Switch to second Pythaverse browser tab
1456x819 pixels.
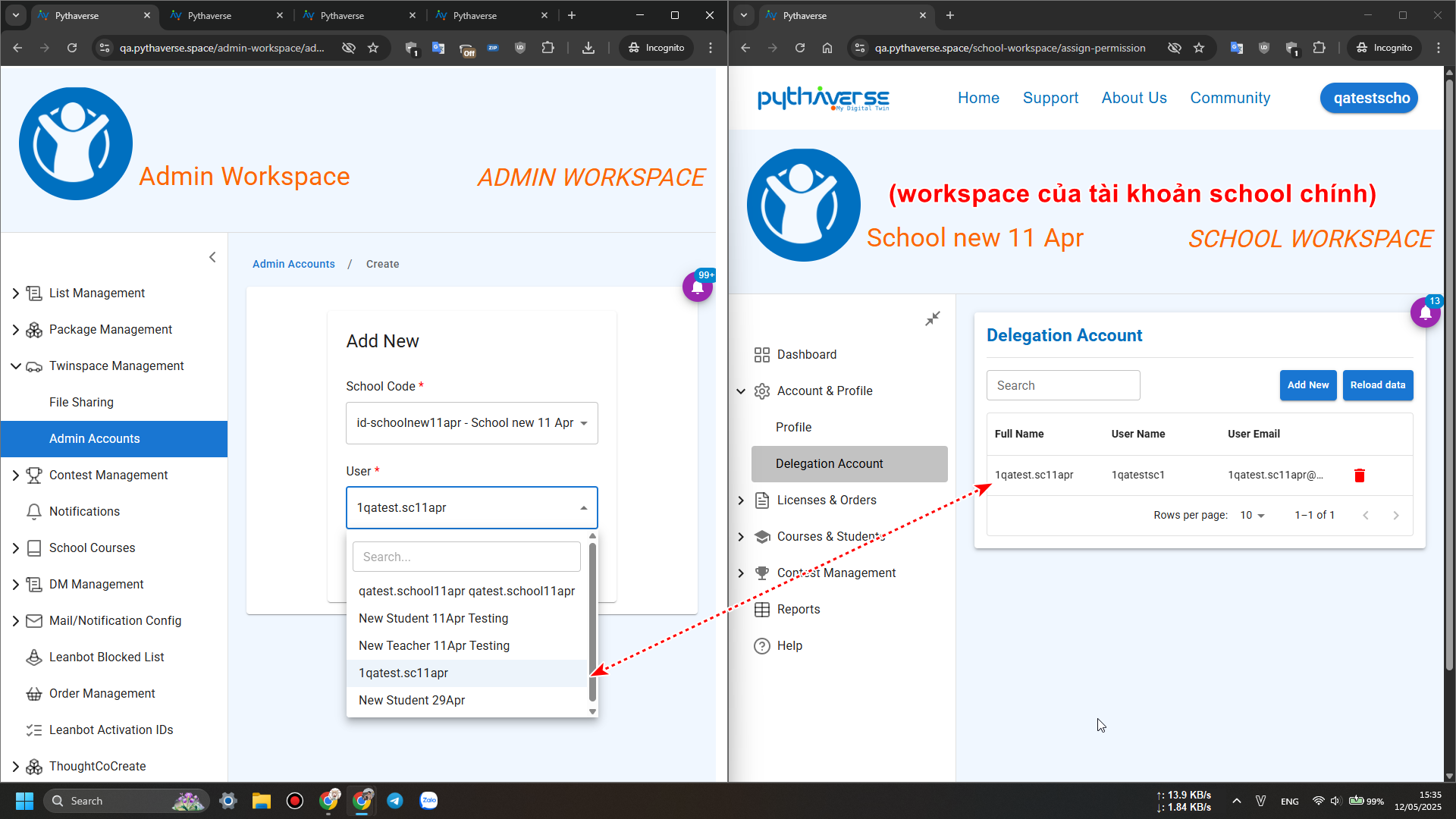pyautogui.click(x=226, y=15)
